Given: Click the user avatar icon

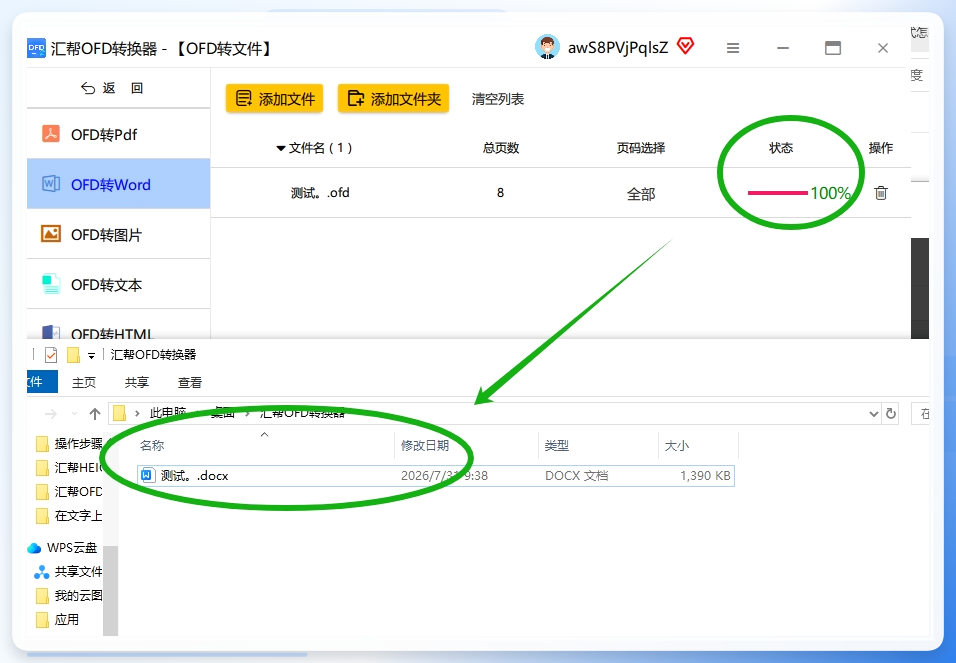Looking at the screenshot, I should pos(547,47).
